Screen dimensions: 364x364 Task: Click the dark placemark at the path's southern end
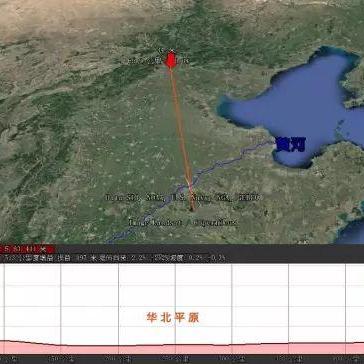tap(192, 209)
